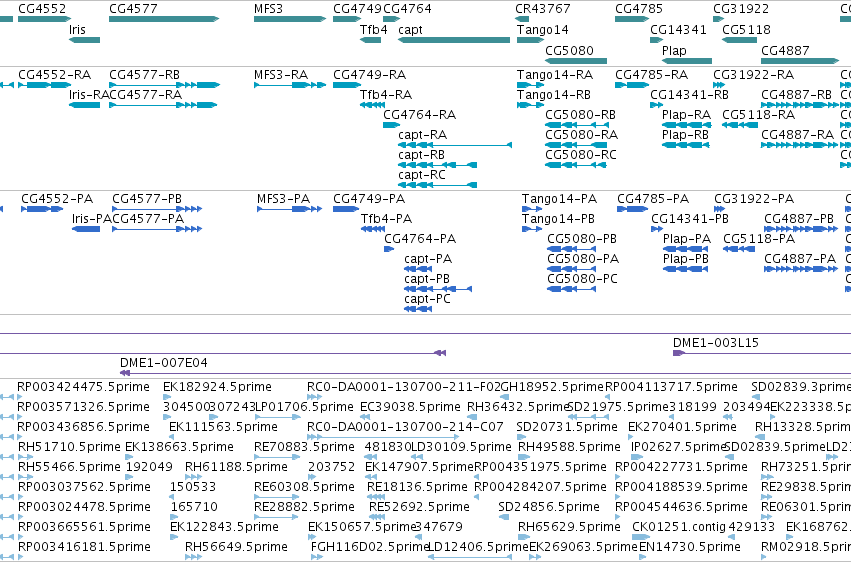The width and height of the screenshot is (851, 562).
Task: Select the Tfb4 gene label
Action: [x=373, y=30]
